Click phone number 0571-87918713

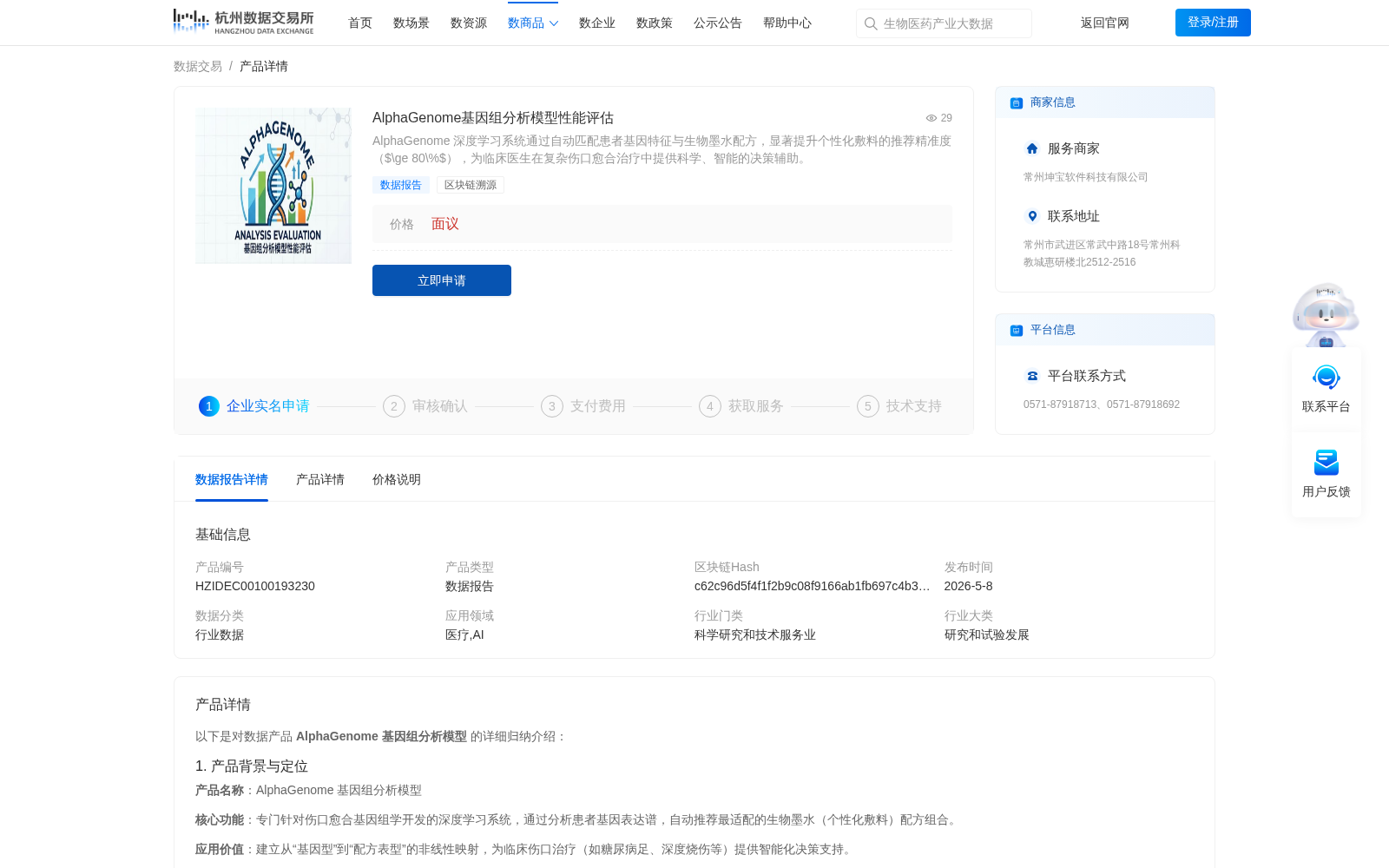(x=1060, y=404)
